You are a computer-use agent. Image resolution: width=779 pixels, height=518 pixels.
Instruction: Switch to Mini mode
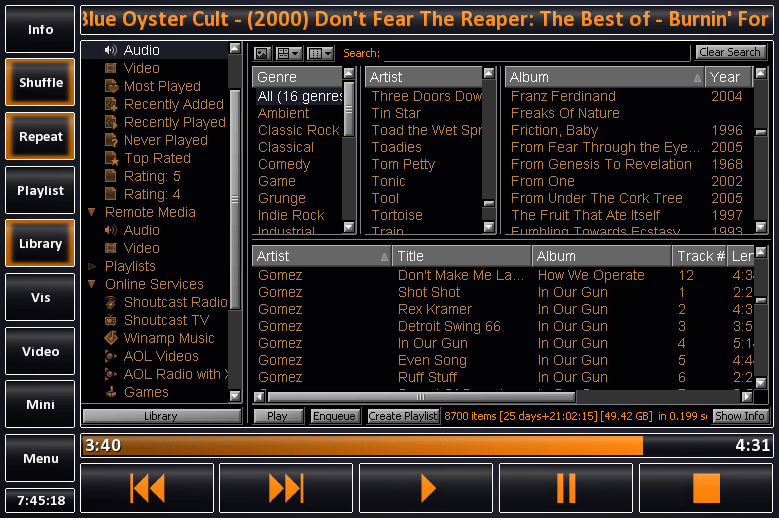click(x=40, y=404)
